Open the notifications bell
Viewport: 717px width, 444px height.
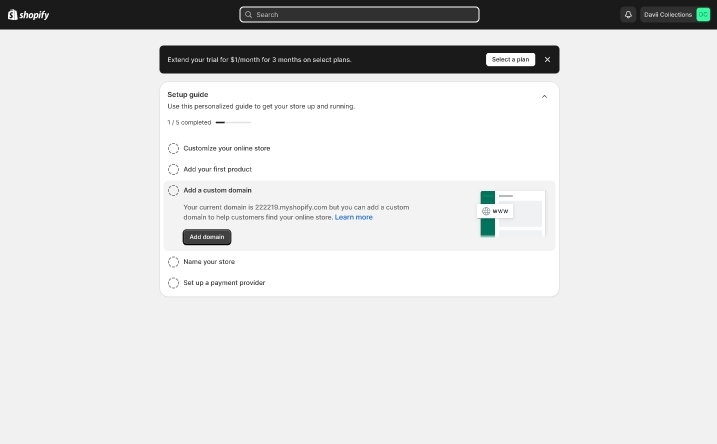pos(628,14)
